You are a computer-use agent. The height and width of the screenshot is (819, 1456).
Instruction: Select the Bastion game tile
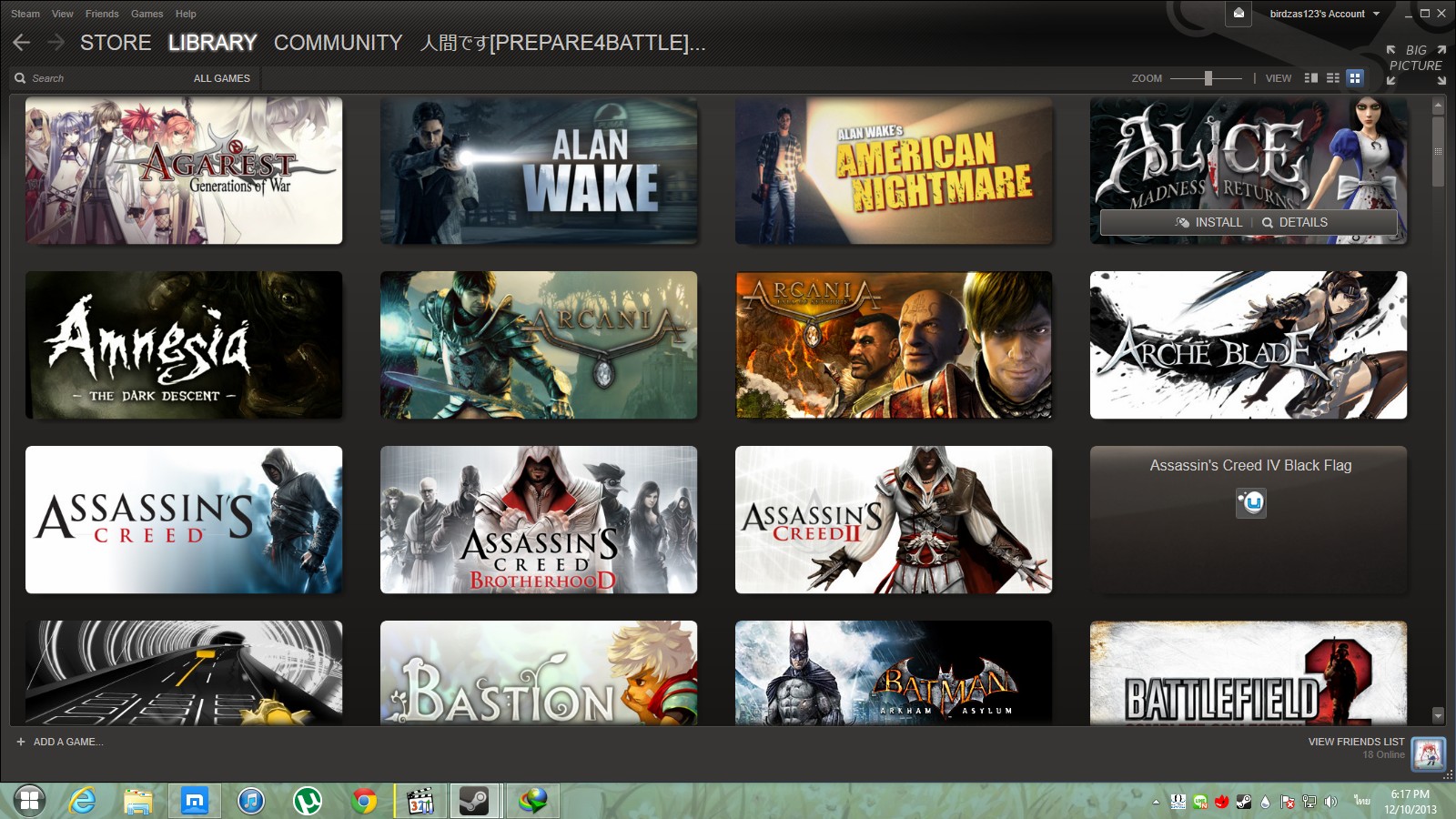(x=539, y=672)
